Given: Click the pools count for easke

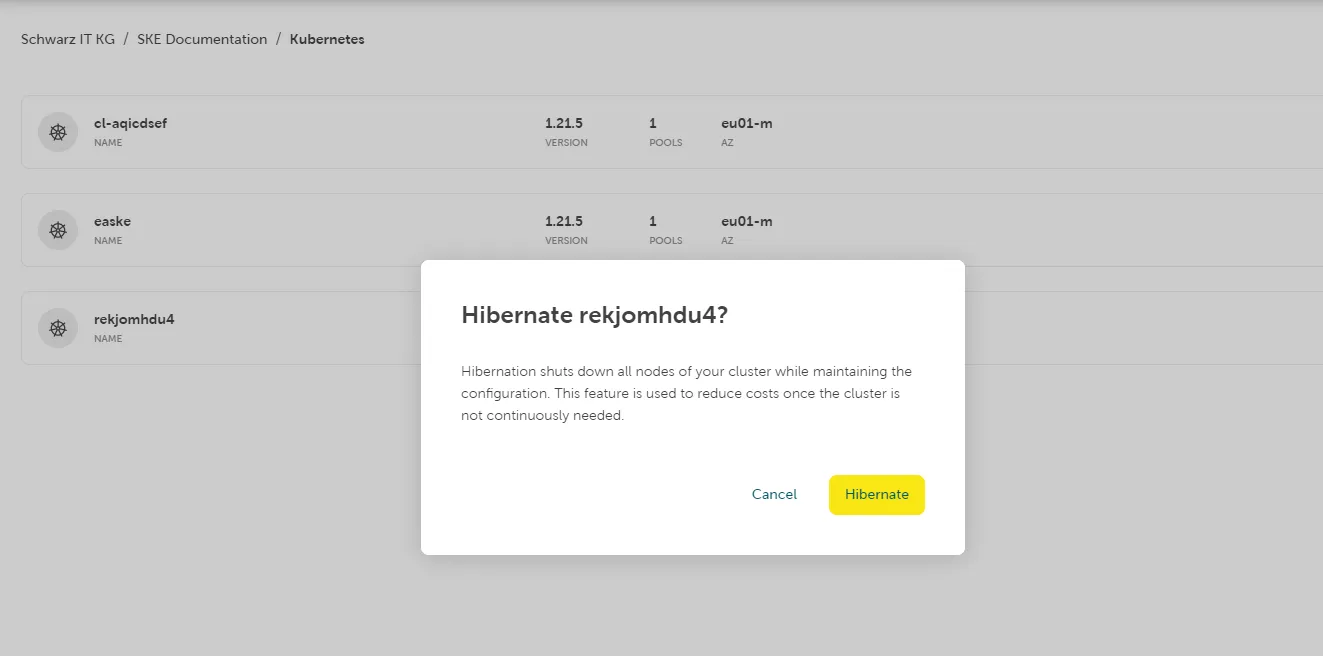Looking at the screenshot, I should (x=653, y=222).
